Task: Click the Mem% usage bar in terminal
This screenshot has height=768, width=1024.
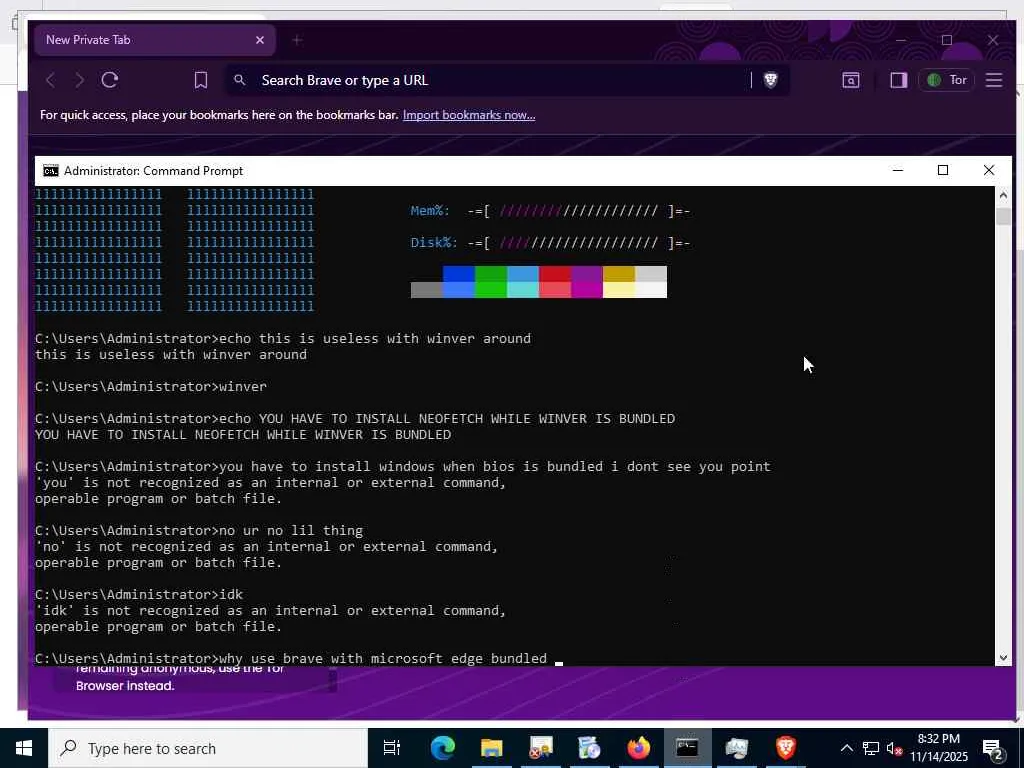Action: 579,211
